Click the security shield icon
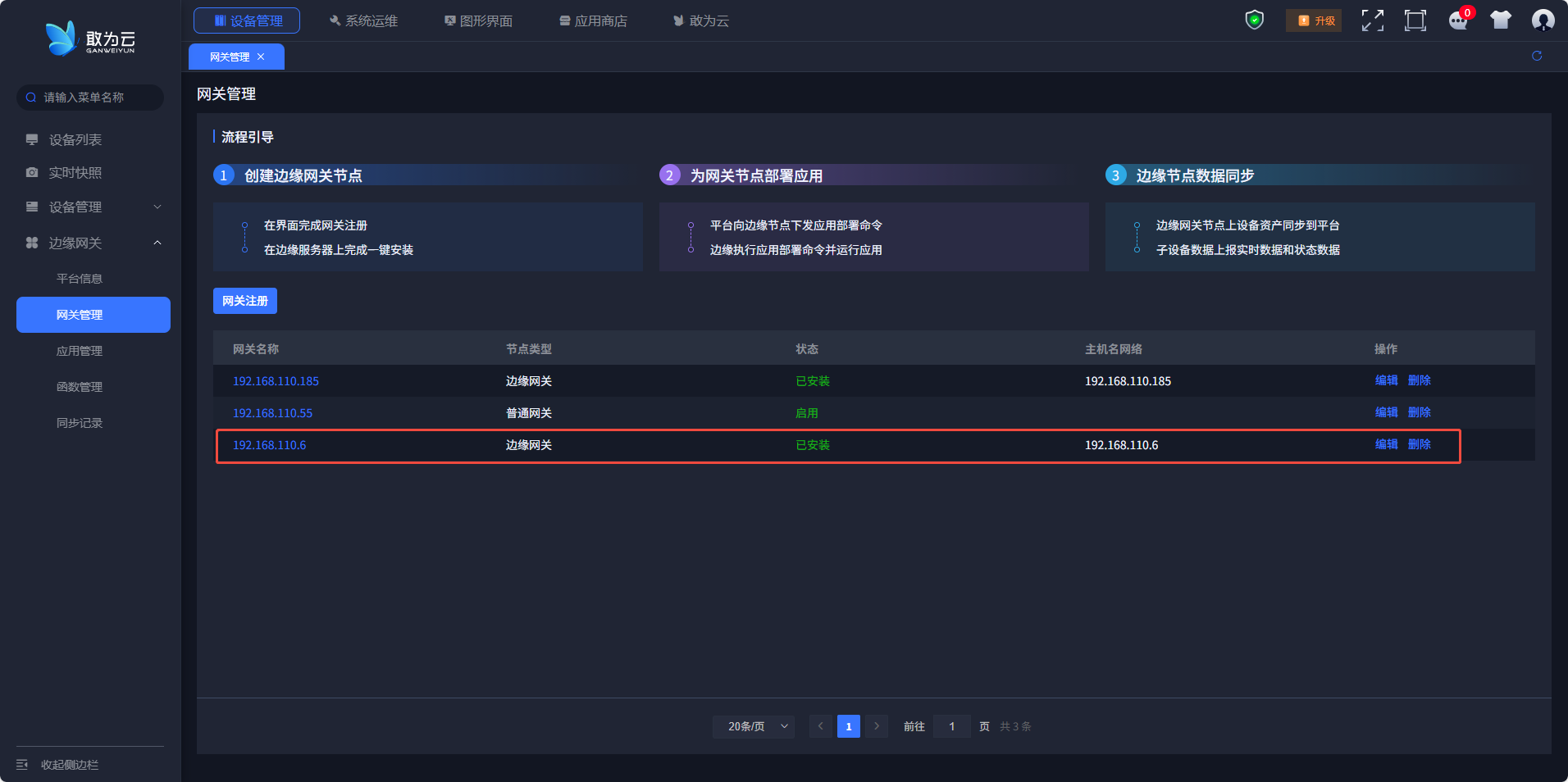 tap(1254, 20)
